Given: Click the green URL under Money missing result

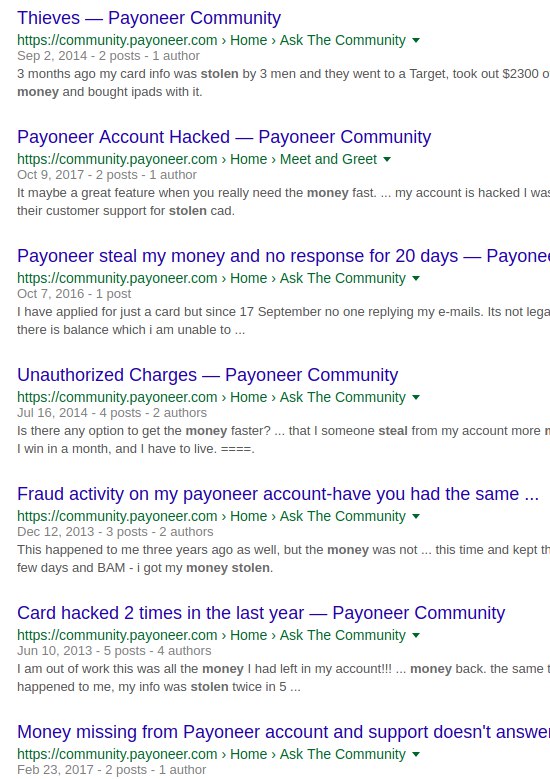Looking at the screenshot, I should click(x=212, y=754).
